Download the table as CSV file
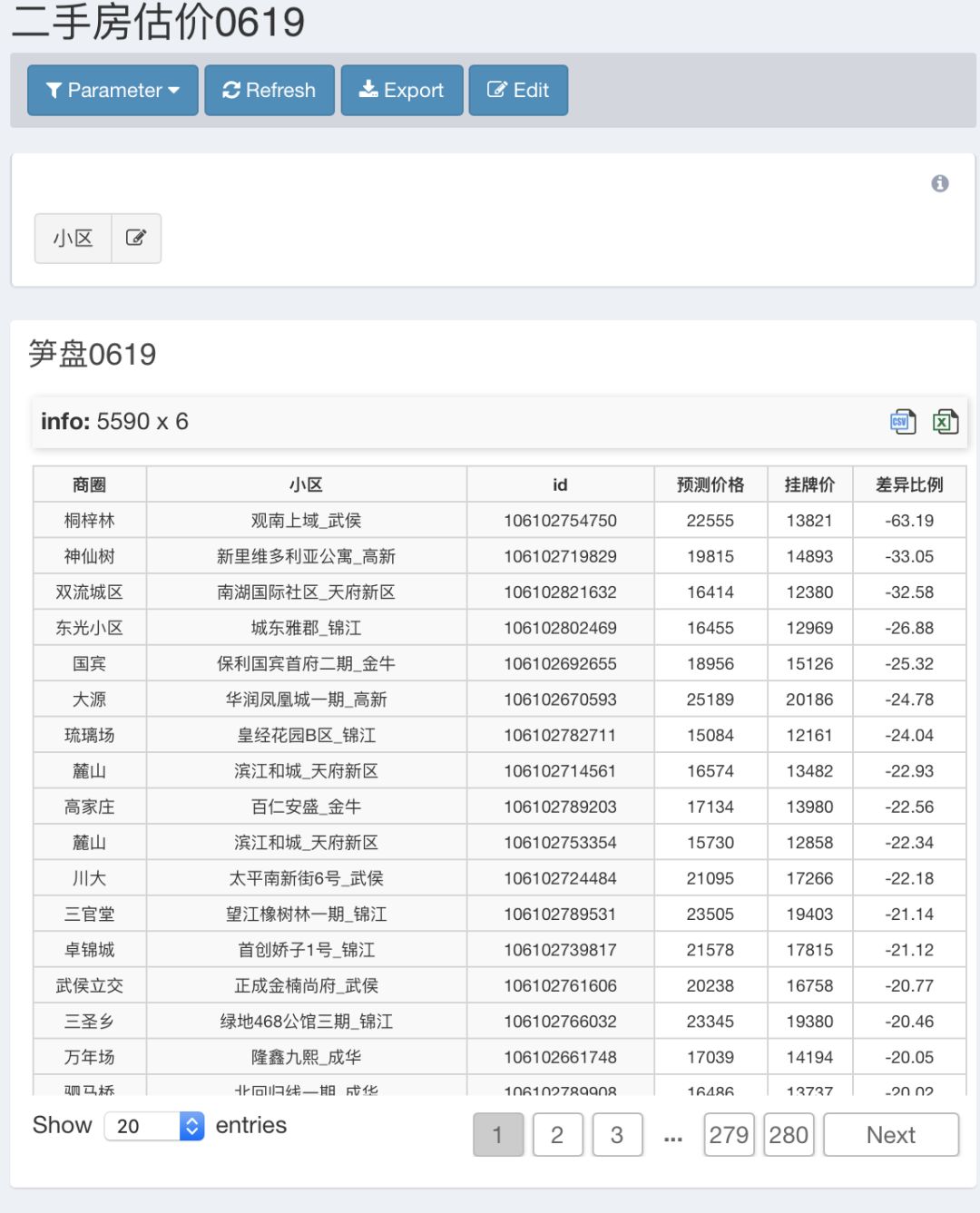The height and width of the screenshot is (1213, 980). tap(903, 421)
